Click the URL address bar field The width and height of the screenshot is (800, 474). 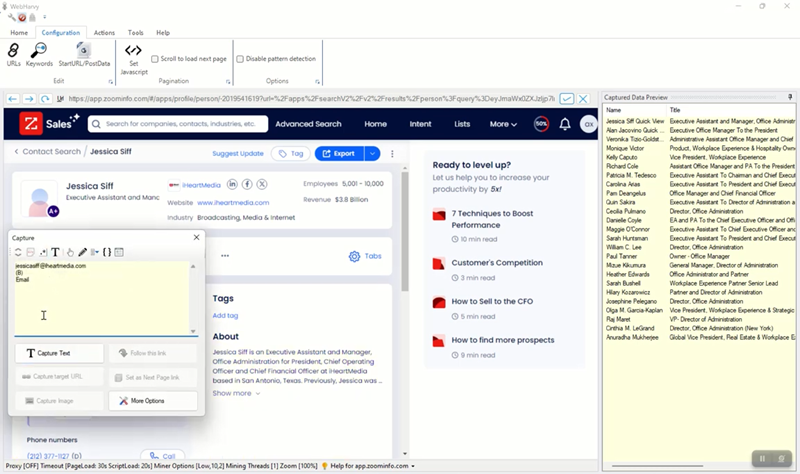click(x=311, y=98)
